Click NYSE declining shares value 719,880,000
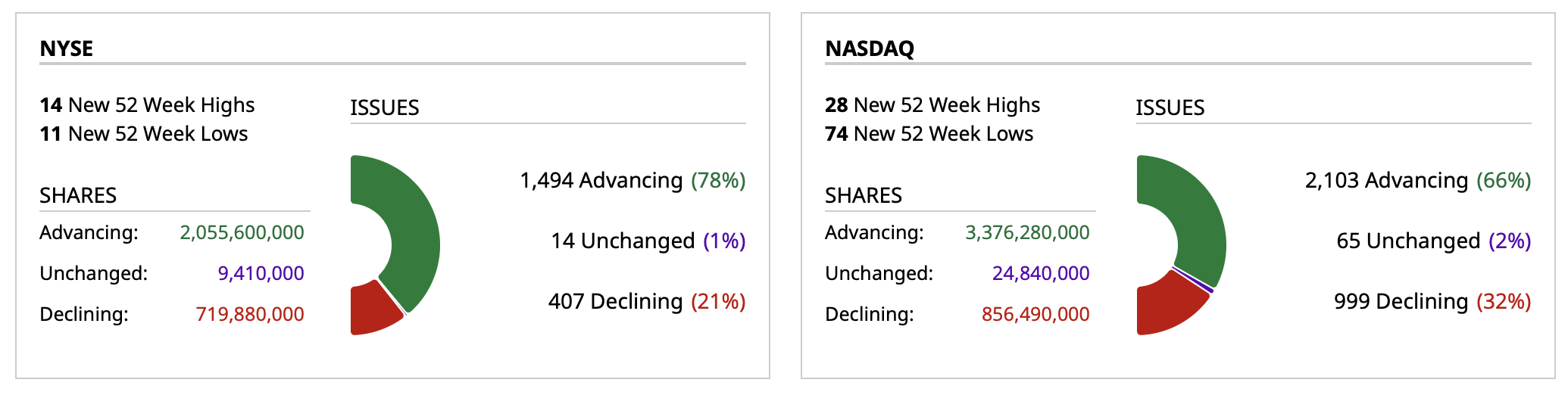Screen dimensions: 1568x395 click(250, 314)
